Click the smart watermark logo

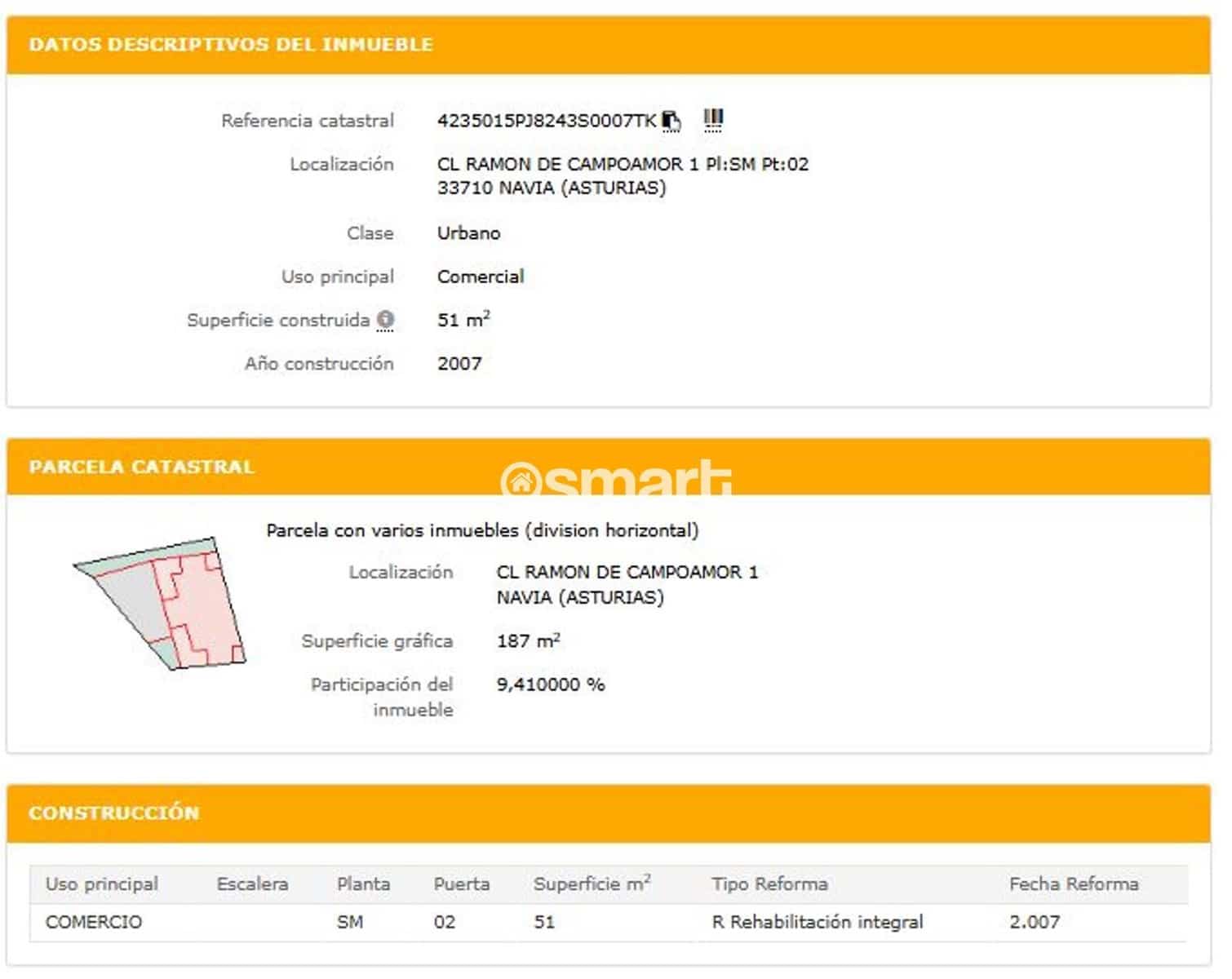point(616,481)
